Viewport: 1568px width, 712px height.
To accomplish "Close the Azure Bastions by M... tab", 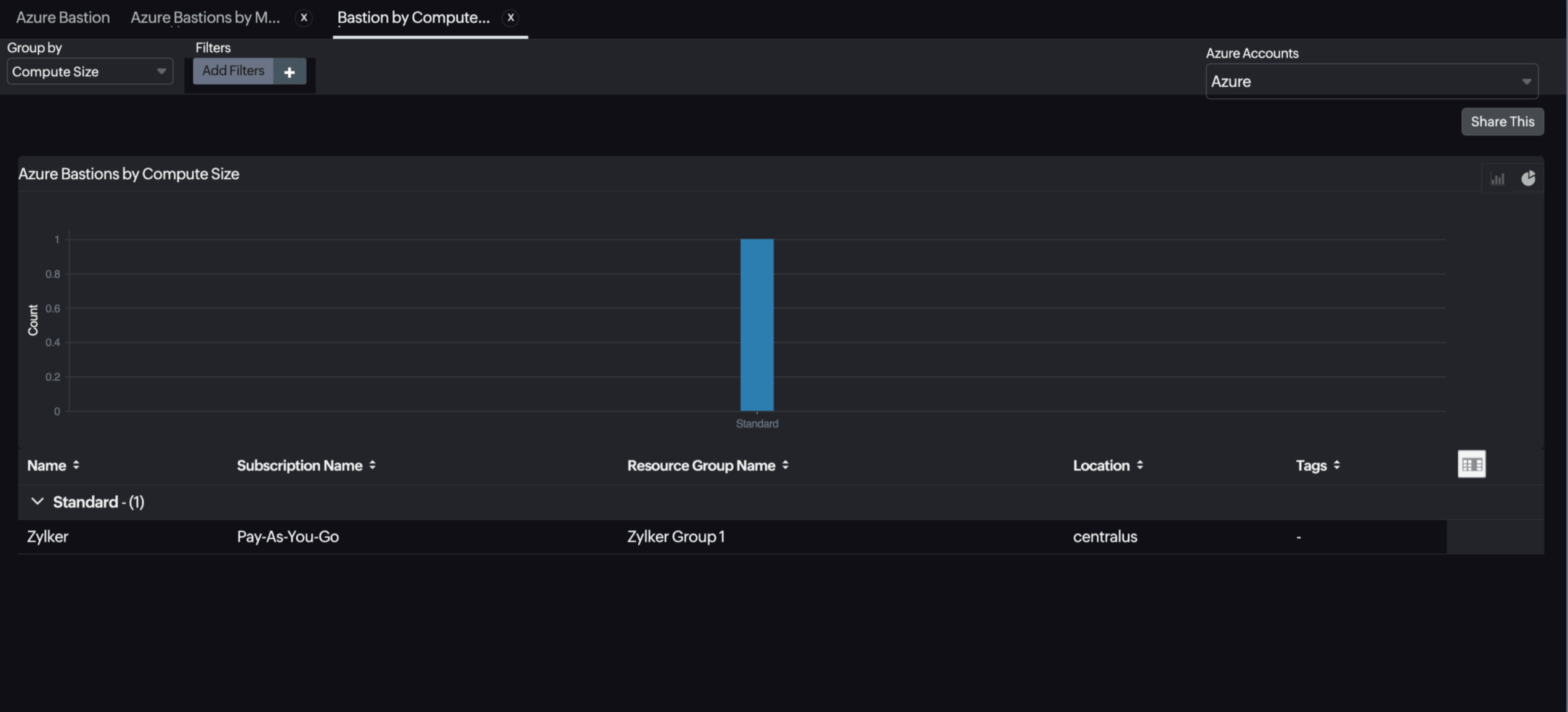I will pyautogui.click(x=304, y=17).
